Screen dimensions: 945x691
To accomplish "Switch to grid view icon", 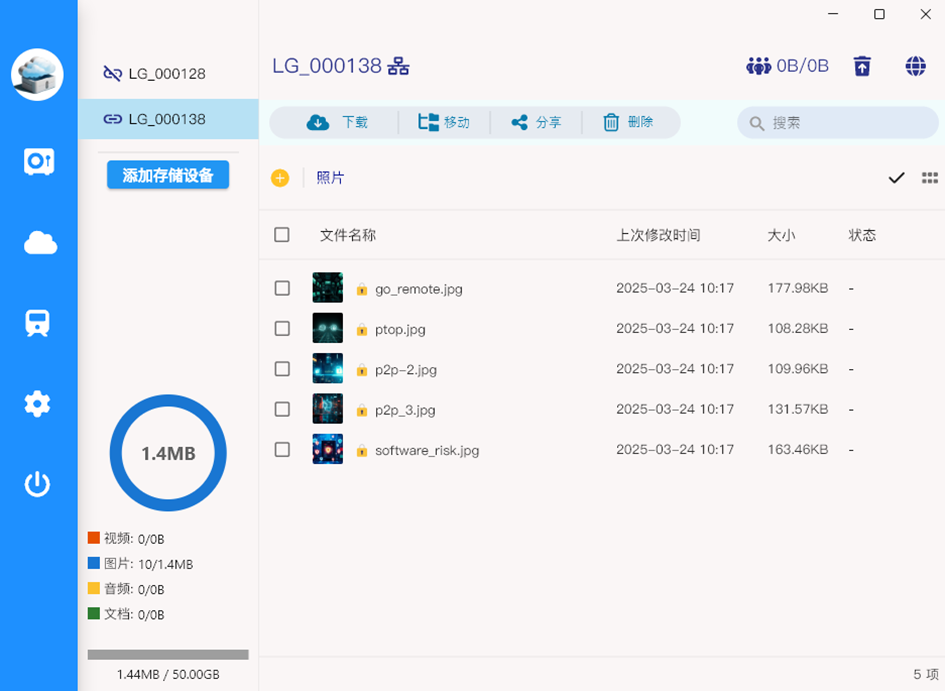I will tap(929, 178).
